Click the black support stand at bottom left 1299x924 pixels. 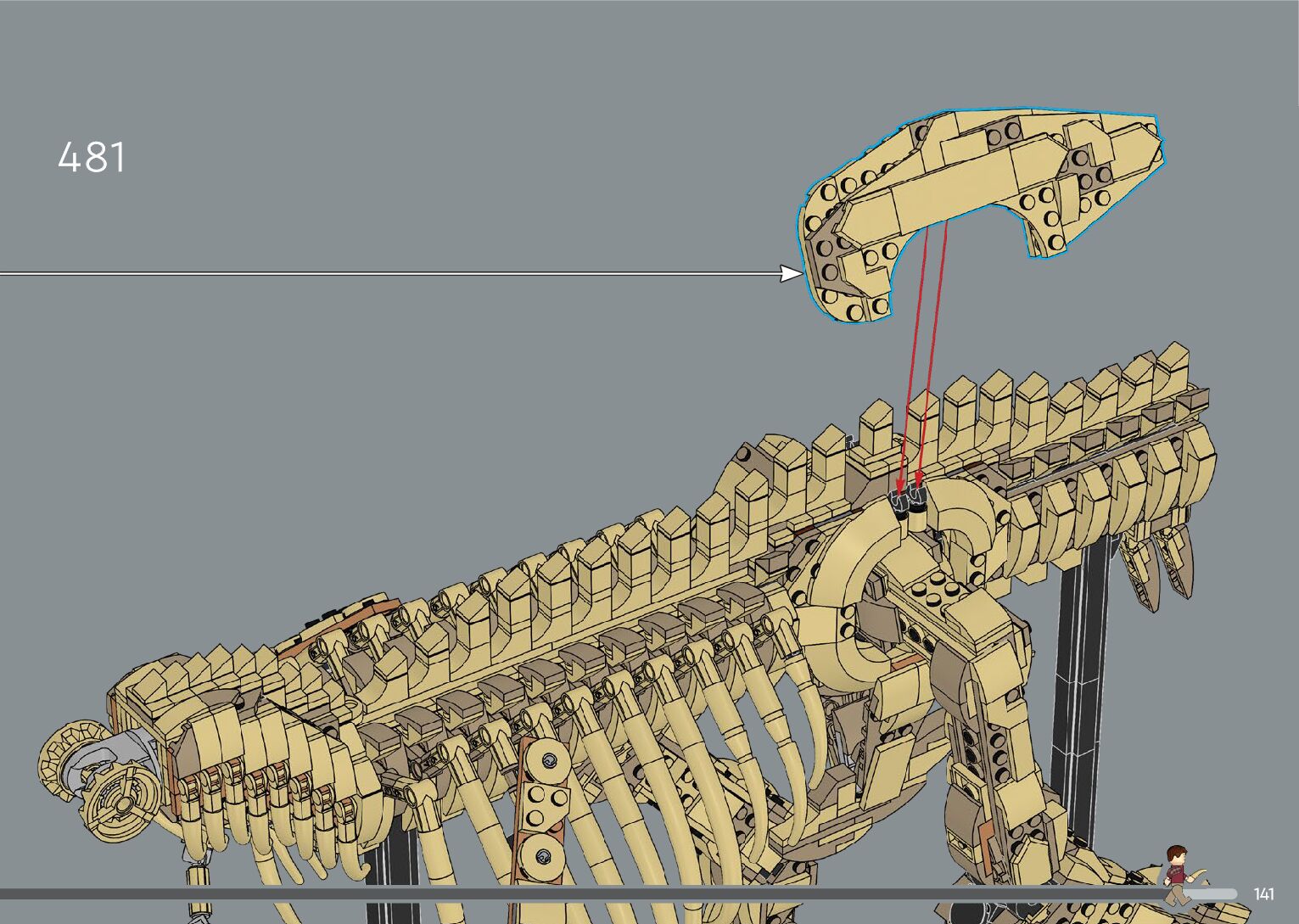click(x=392, y=874)
